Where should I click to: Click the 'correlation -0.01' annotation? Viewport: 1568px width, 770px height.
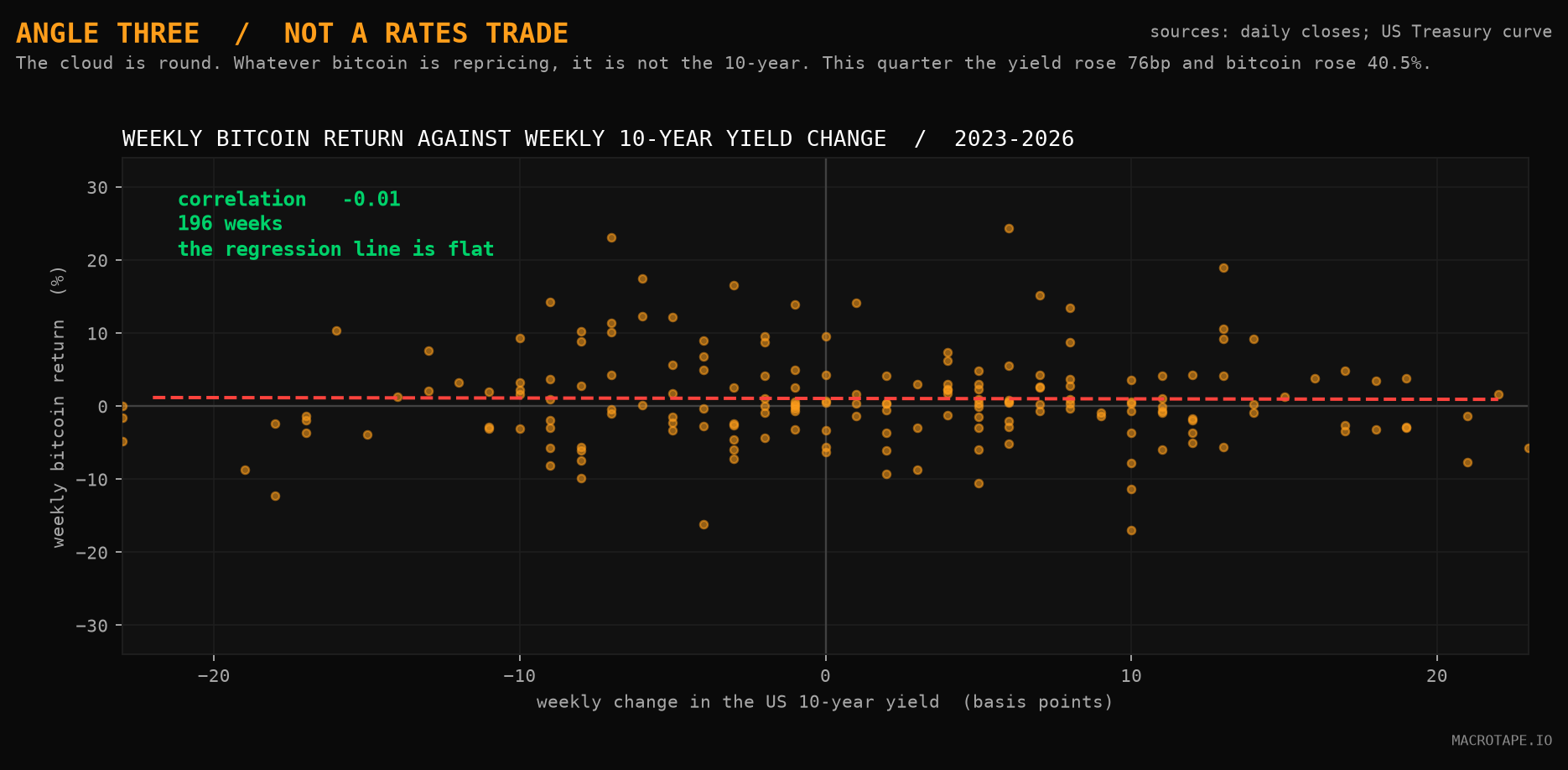(289, 199)
